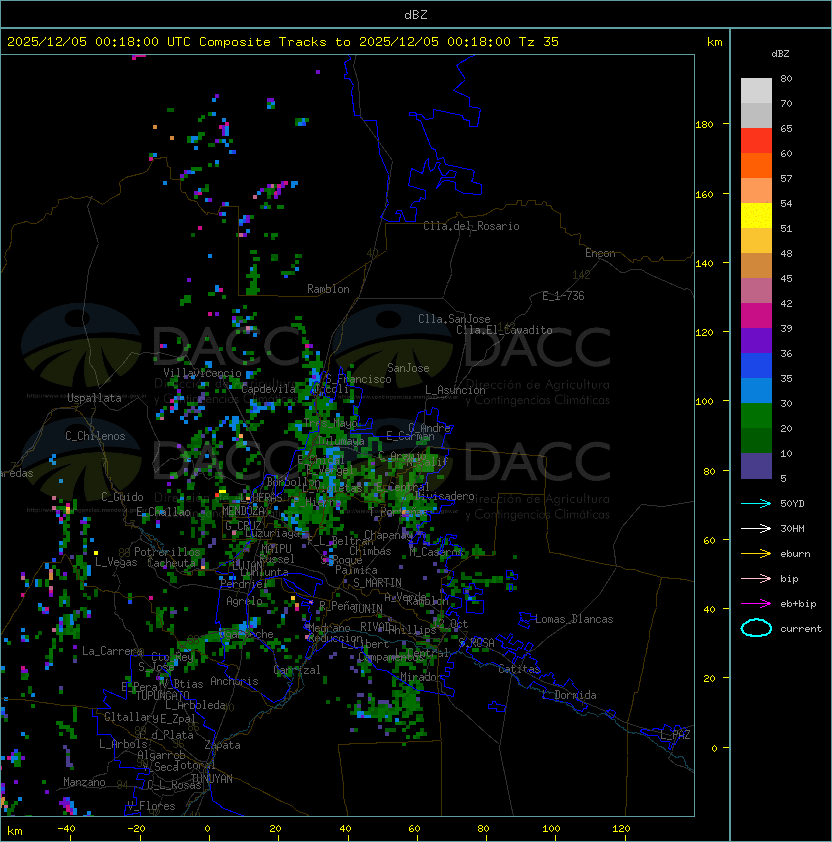
Task: Click the Clla.del_Rosario label
Action: point(471,226)
